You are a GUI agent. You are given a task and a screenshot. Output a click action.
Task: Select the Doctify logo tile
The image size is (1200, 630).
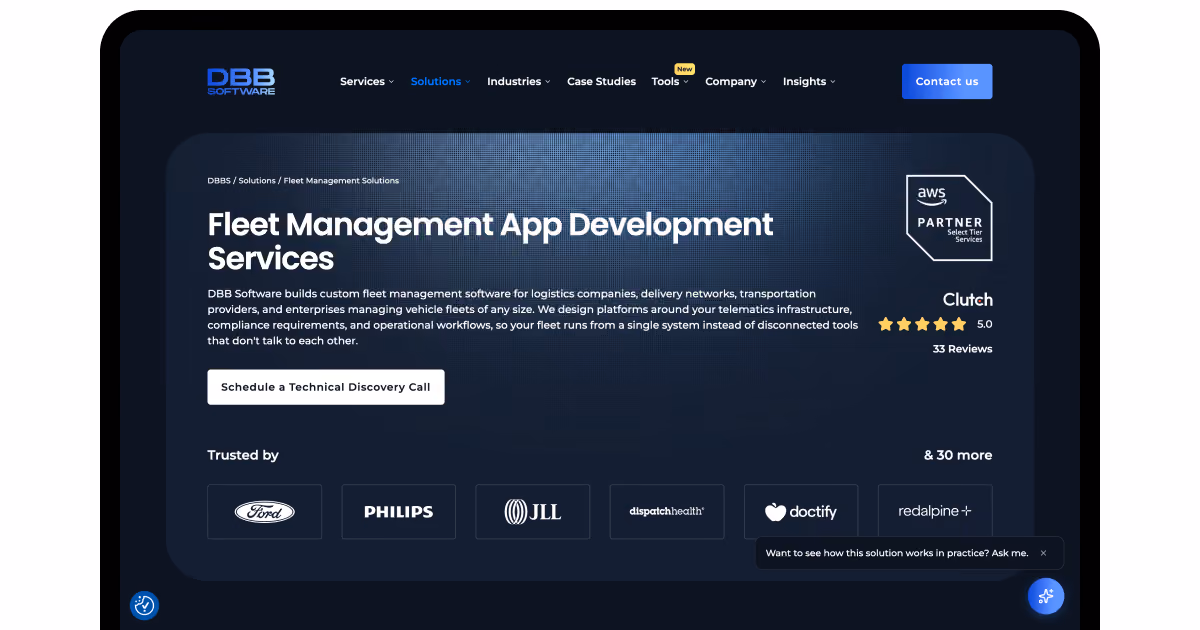click(x=801, y=512)
